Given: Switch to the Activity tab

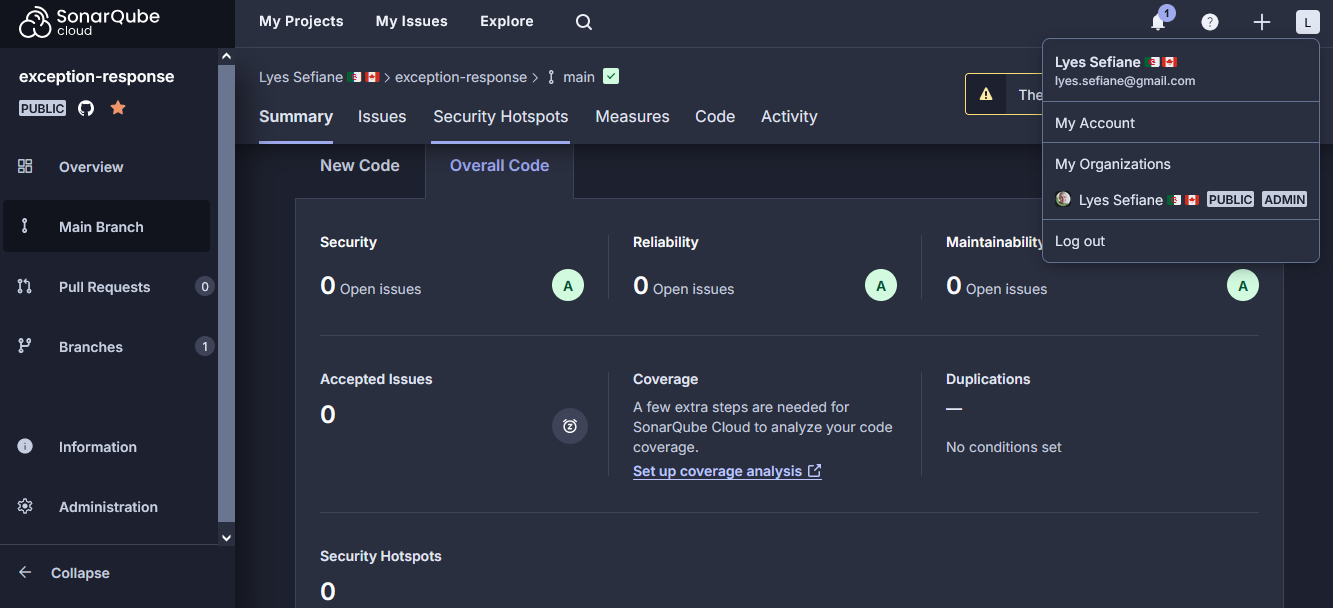Looking at the screenshot, I should pyautogui.click(x=789, y=116).
